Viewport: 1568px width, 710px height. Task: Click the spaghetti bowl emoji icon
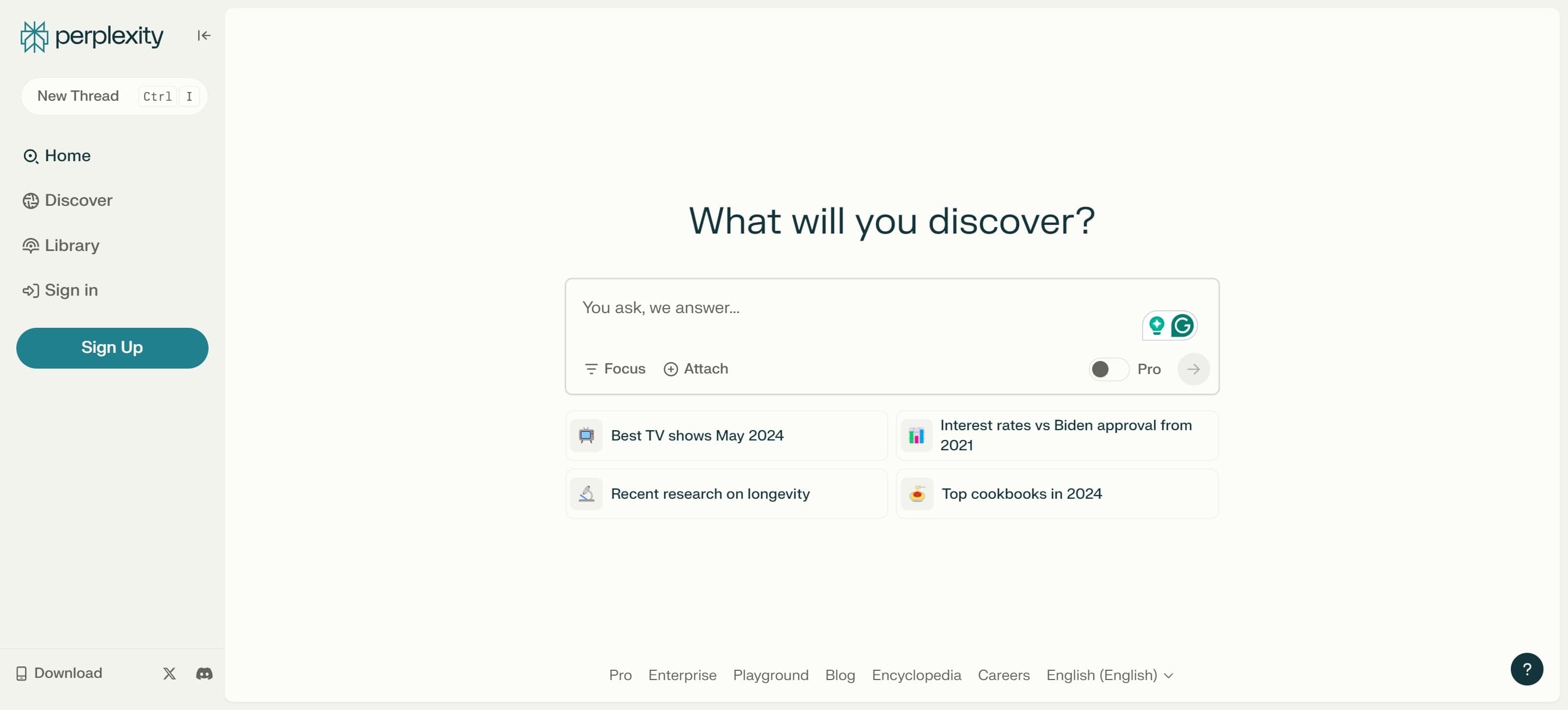(917, 494)
